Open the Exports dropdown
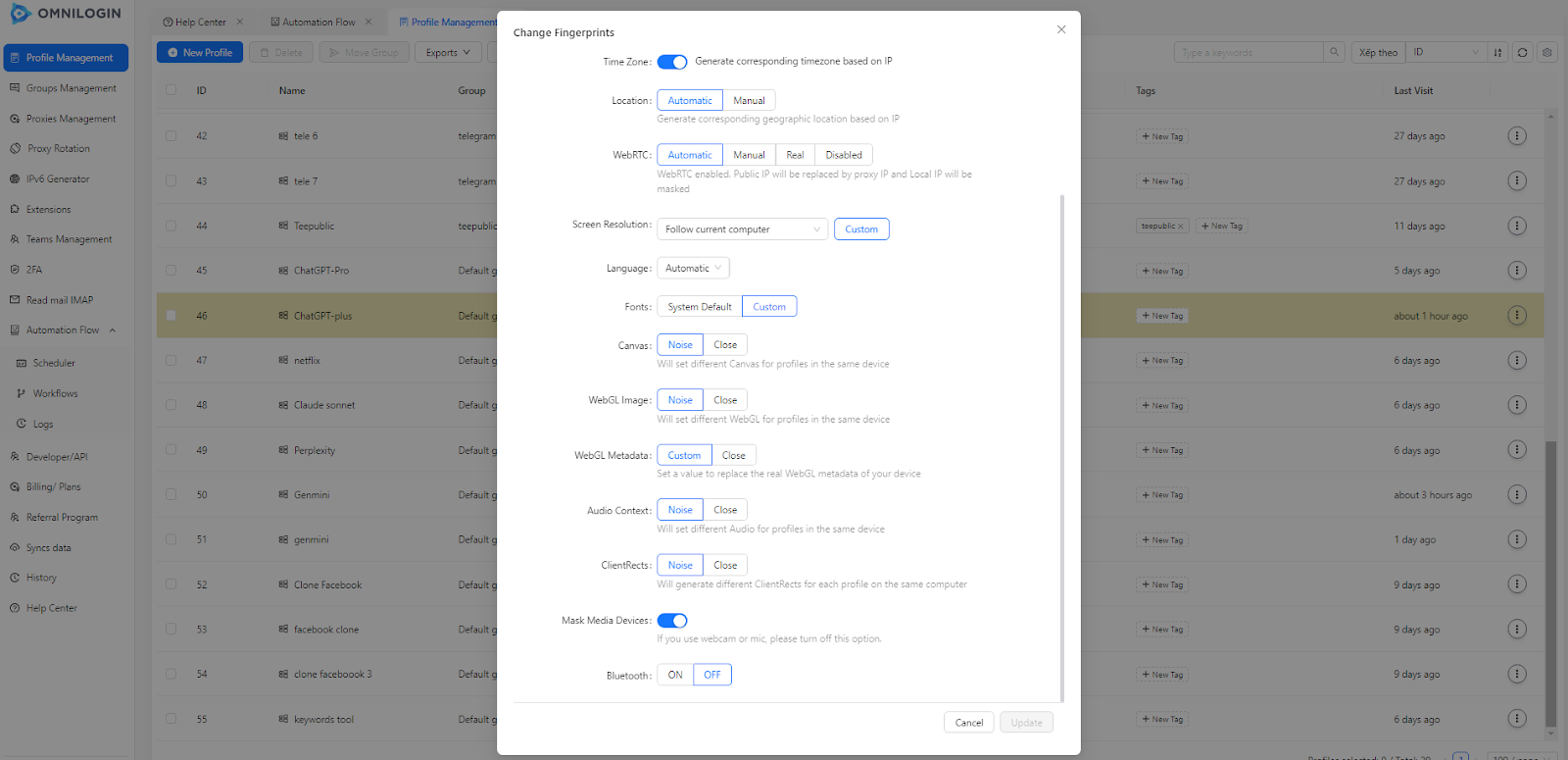Image resolution: width=1568 pixels, height=760 pixels. 448,53
